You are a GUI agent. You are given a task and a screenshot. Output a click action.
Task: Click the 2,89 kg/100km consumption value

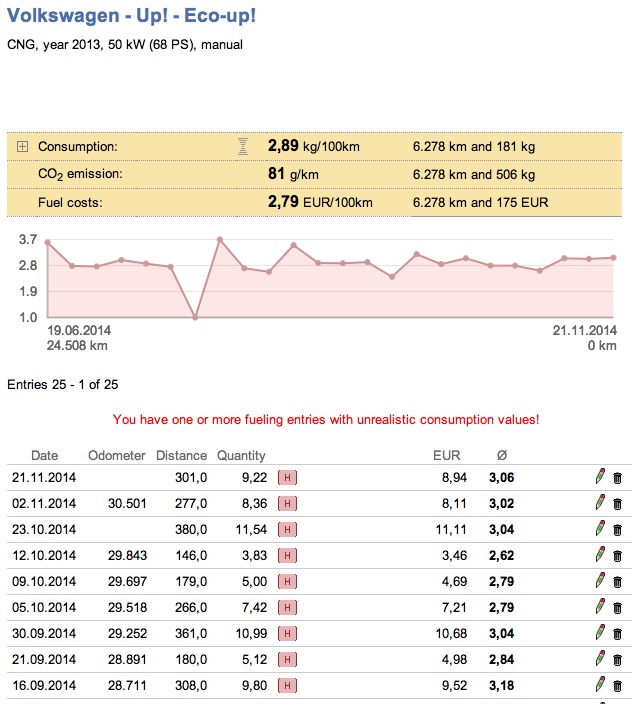[313, 146]
